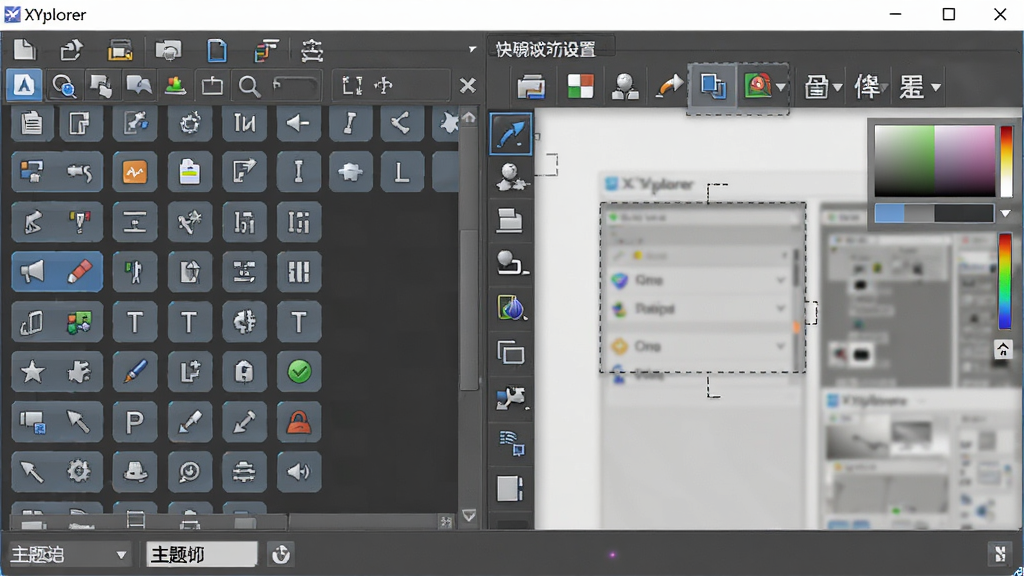Click the green and red download tray icon
The width and height of the screenshot is (1024, 576).
[x=175, y=86]
